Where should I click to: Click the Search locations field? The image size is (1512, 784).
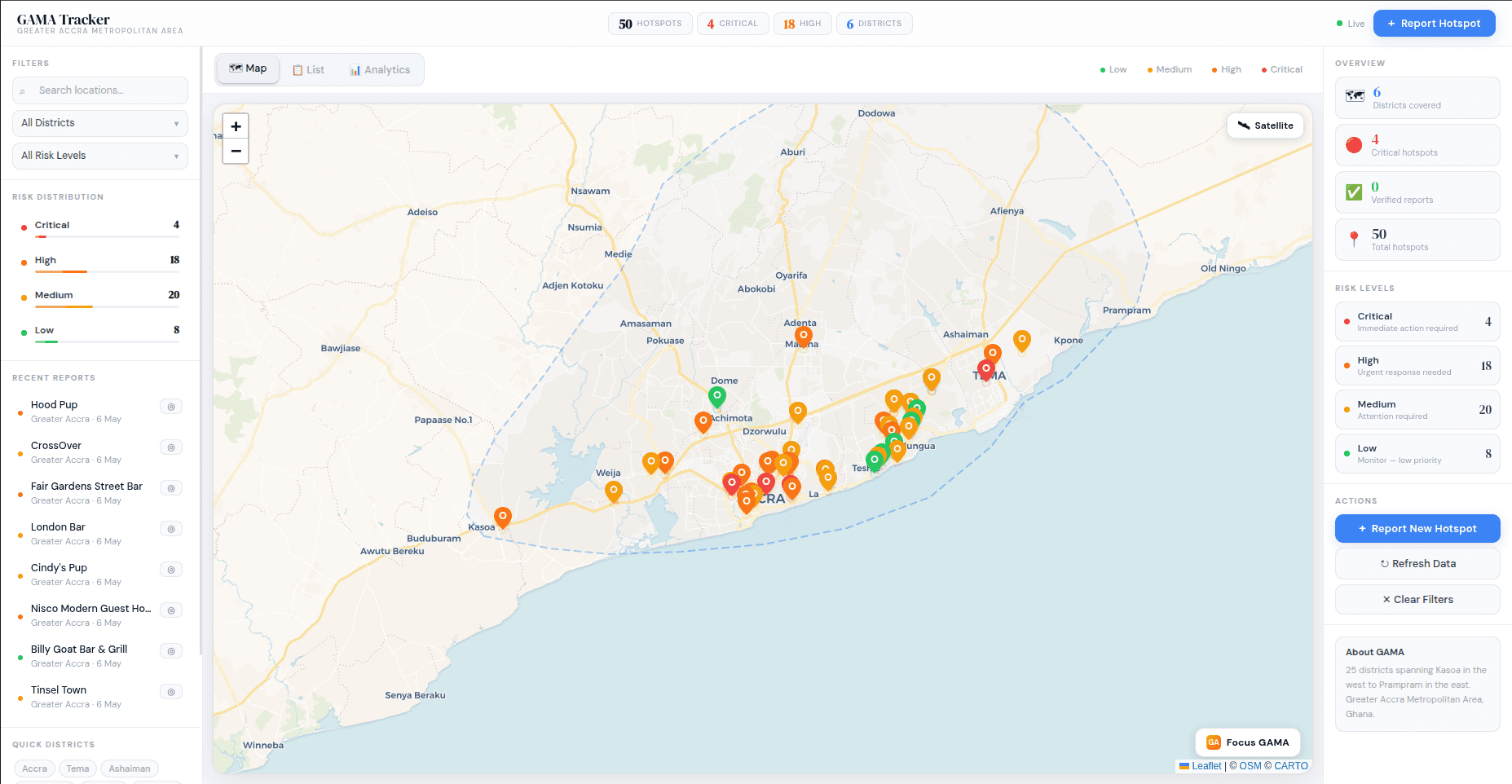coord(100,90)
